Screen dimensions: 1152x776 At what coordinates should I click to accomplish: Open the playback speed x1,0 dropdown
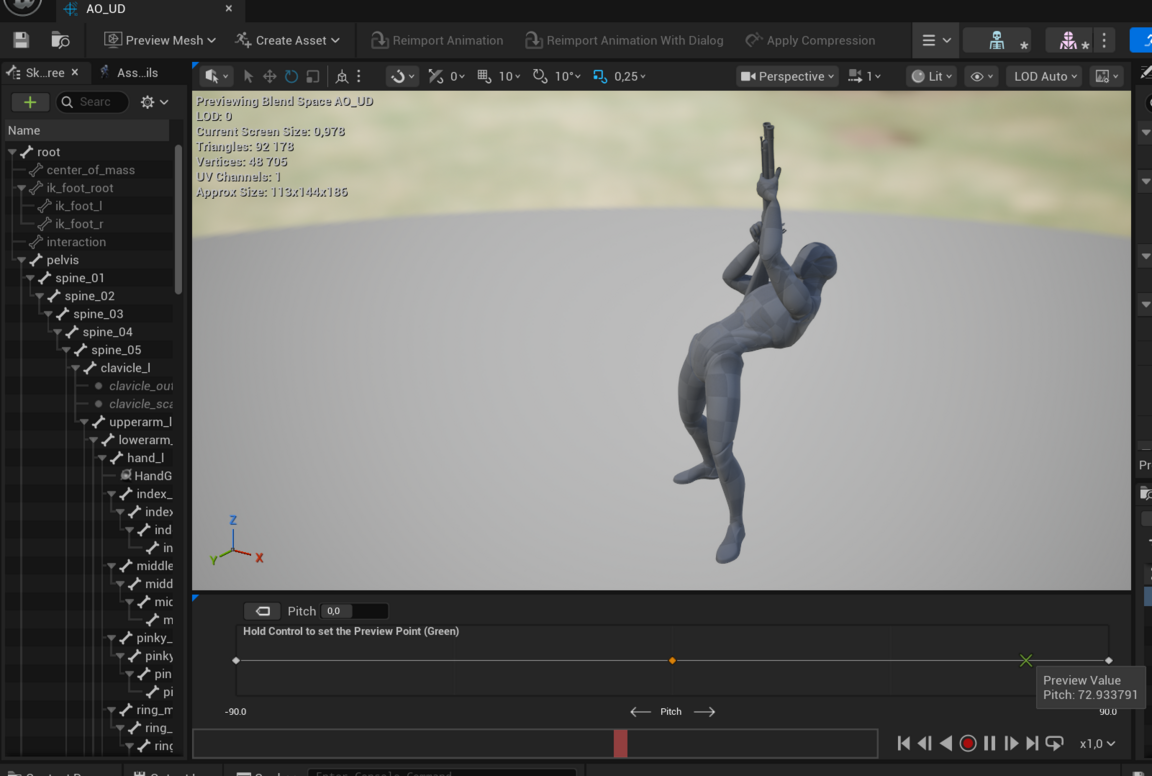click(x=1097, y=744)
